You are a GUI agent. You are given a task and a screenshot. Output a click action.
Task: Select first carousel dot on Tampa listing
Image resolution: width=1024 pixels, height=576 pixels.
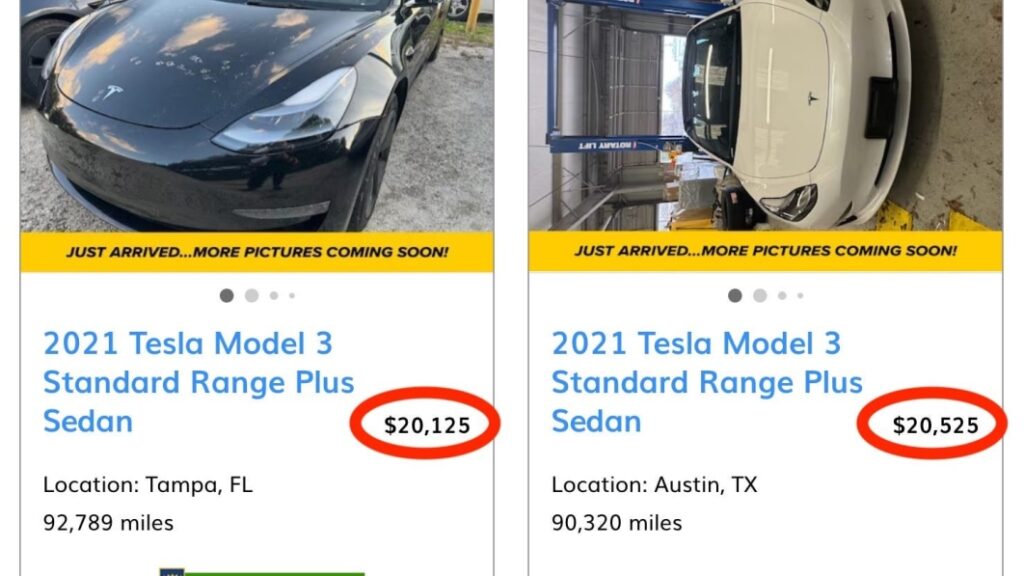point(227,296)
